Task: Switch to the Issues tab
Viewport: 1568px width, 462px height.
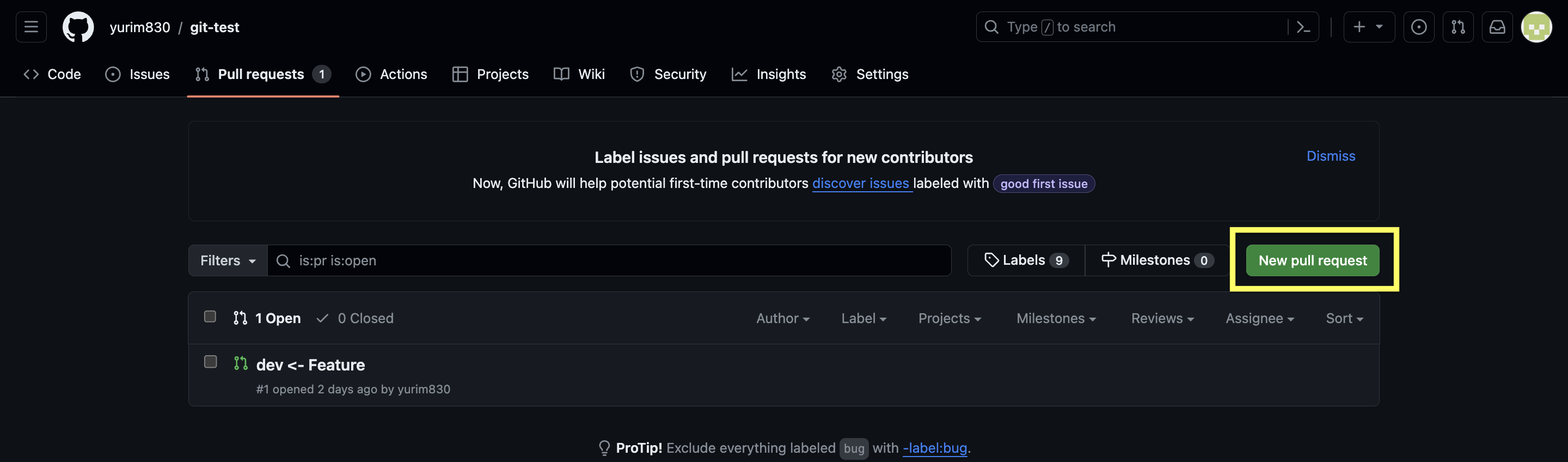Action: (x=138, y=74)
